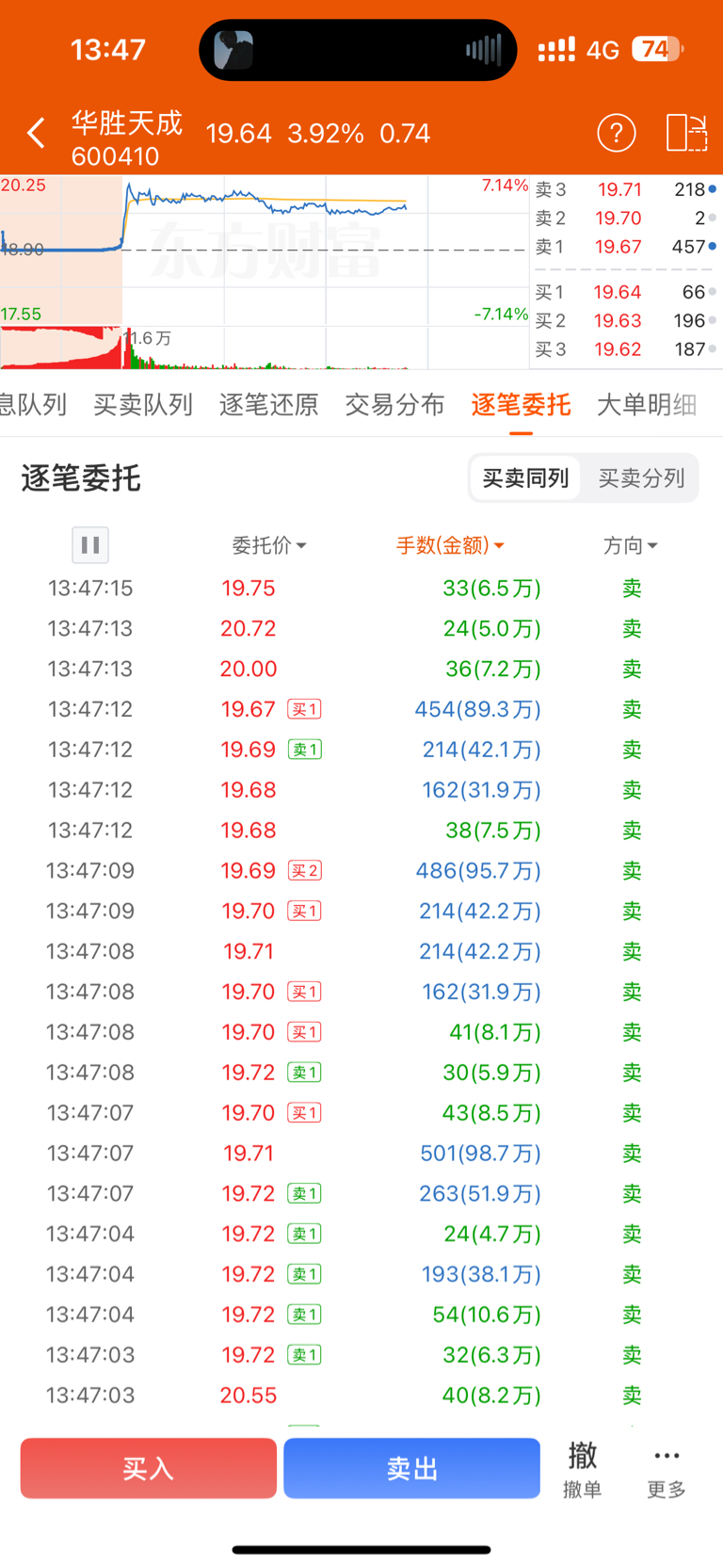Image resolution: width=723 pixels, height=1568 pixels.
Task: Switch to the 大单明细 tab
Action: (647, 405)
